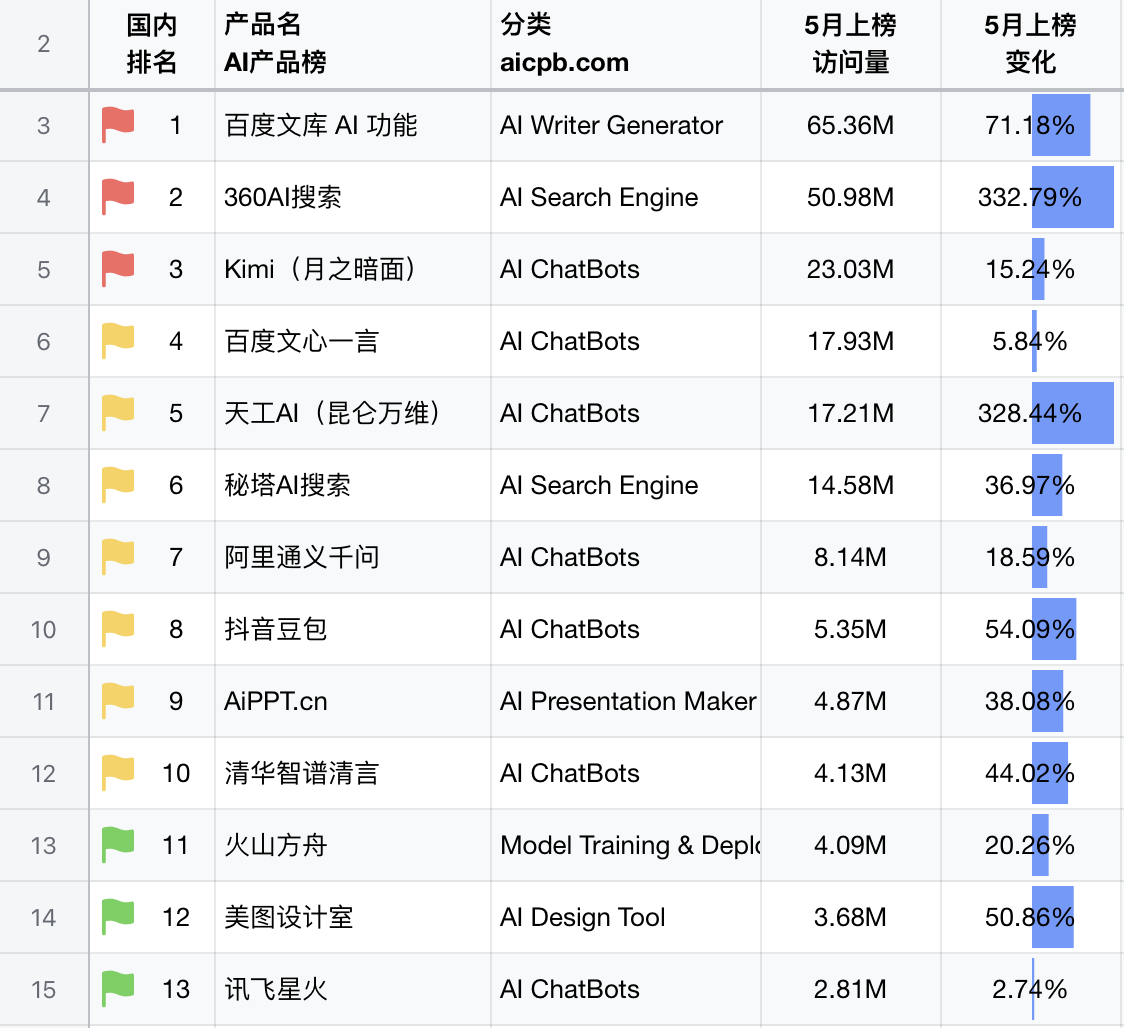Click the yellow flag for 阿里通义千问

tap(118, 557)
